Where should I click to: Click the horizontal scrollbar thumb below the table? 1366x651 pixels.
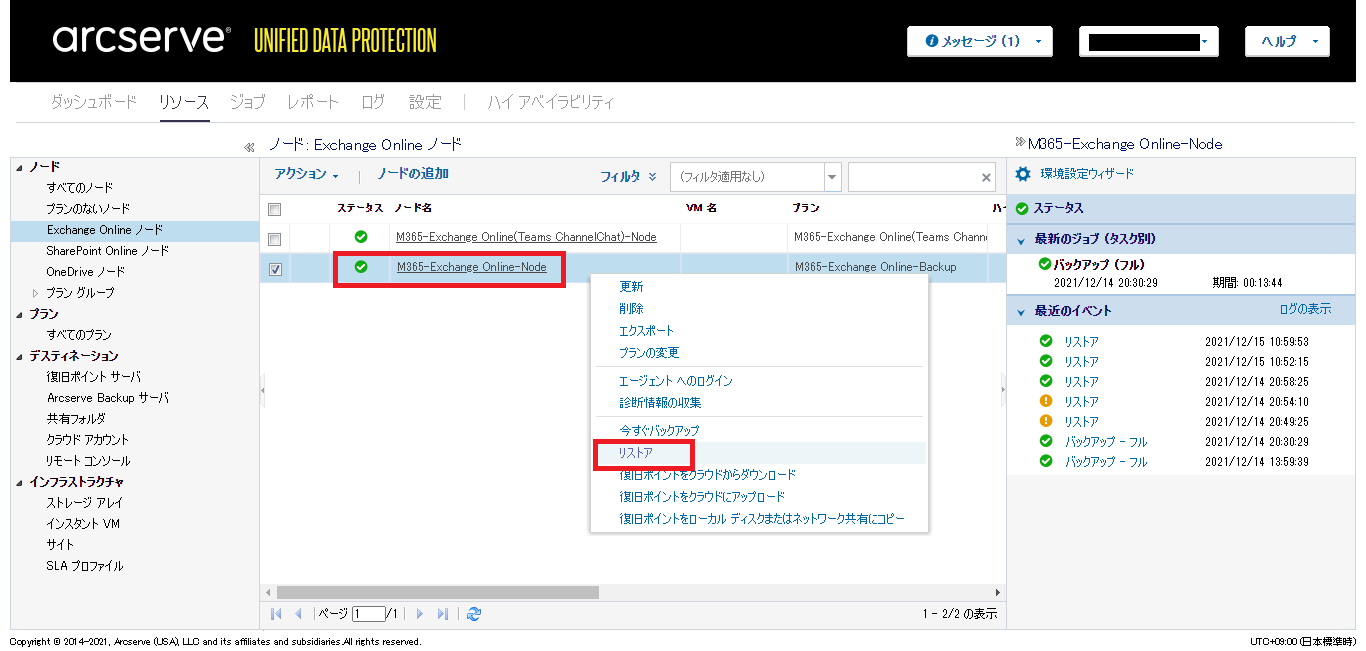coord(437,592)
